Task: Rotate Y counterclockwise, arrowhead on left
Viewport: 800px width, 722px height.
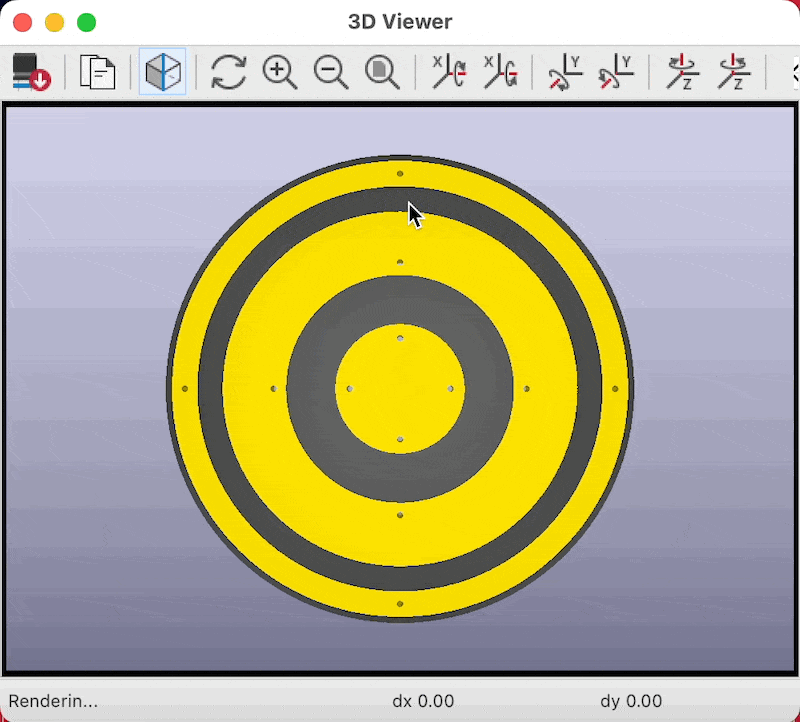Action: (616, 72)
